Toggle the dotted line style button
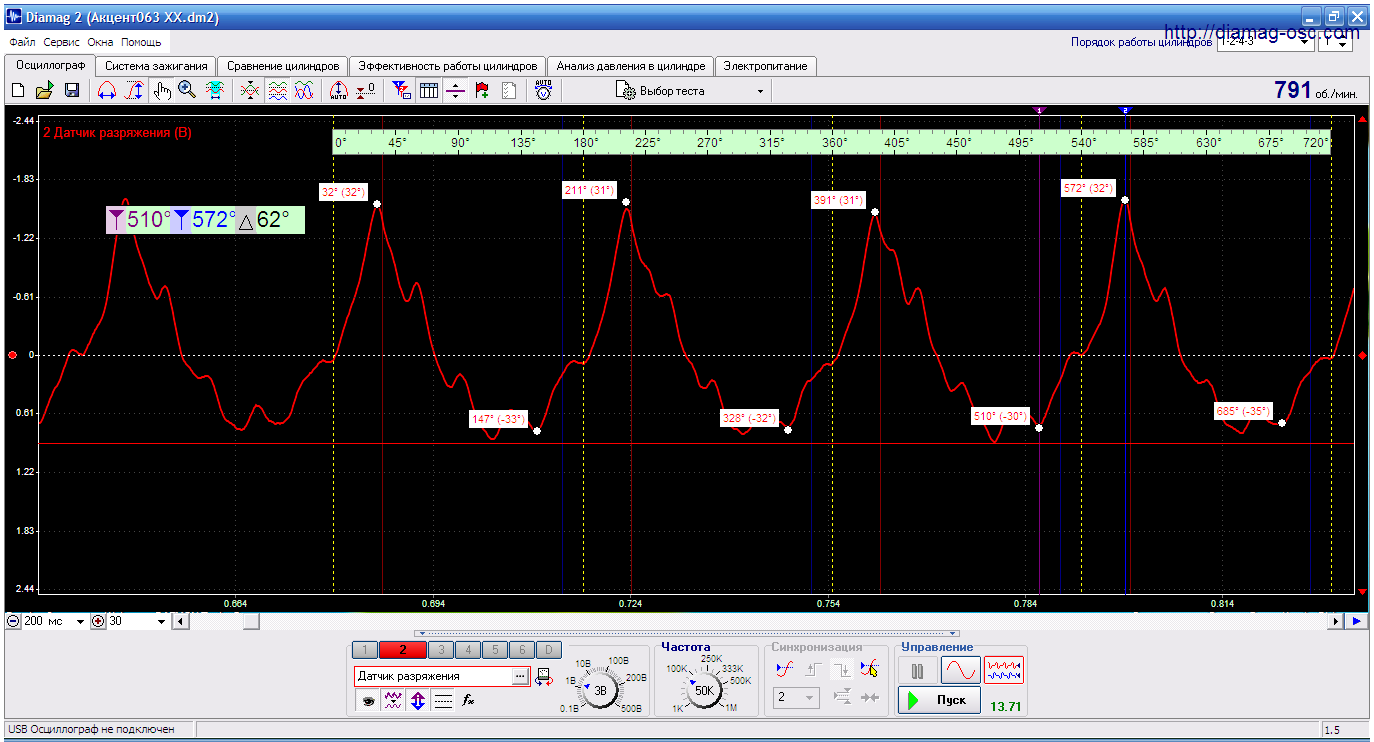 coord(443,701)
